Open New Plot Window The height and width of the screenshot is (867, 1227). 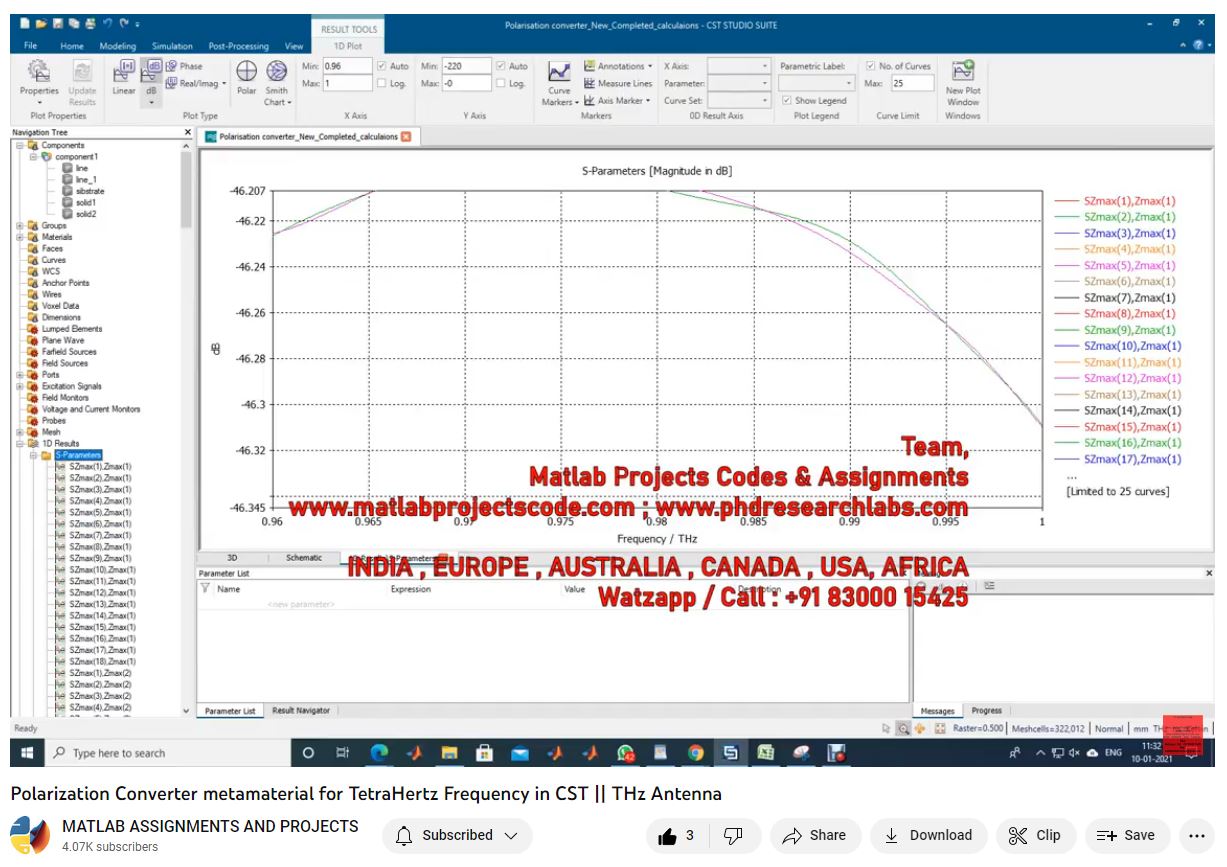963,80
